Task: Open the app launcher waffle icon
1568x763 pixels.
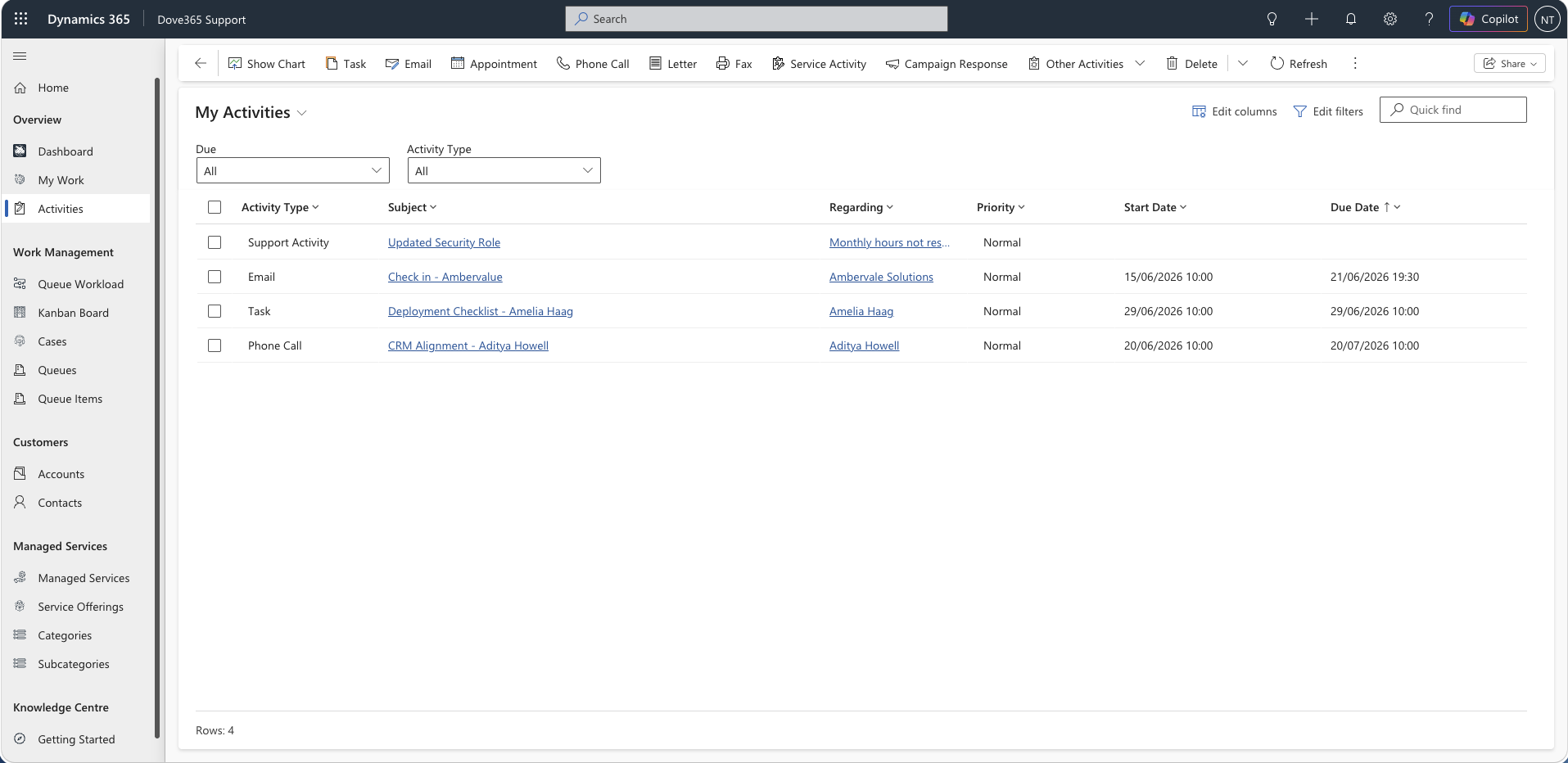Action: coord(21,19)
